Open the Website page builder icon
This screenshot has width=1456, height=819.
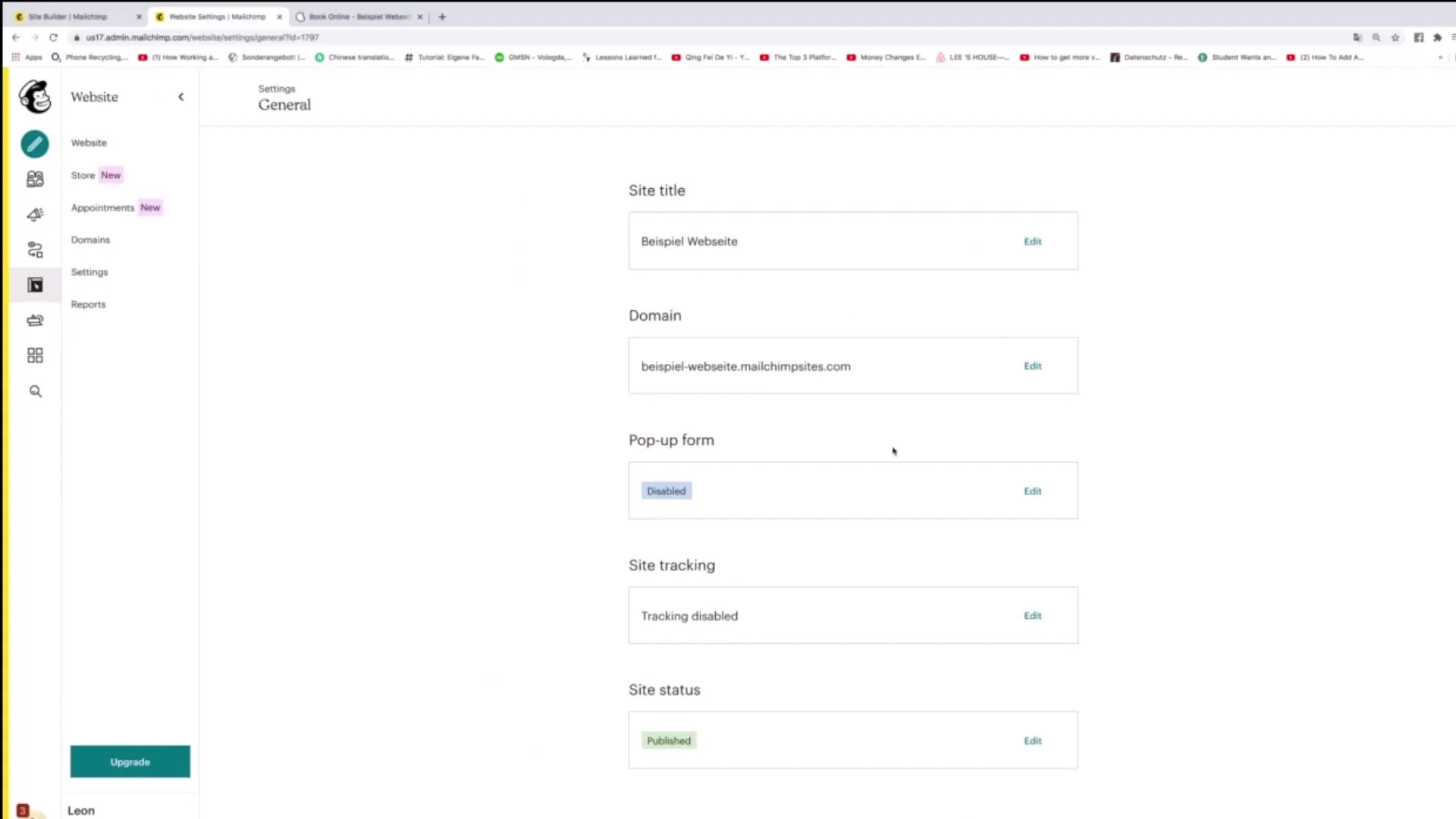click(35, 285)
